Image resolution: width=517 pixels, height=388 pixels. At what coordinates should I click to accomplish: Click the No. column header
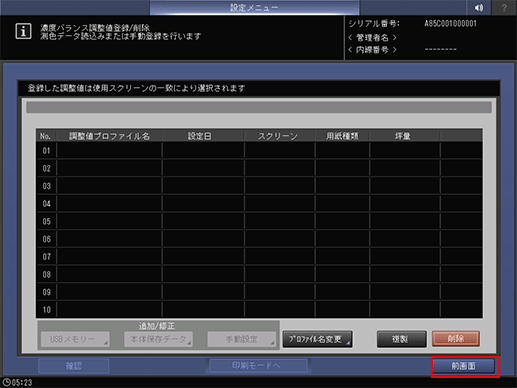[x=46, y=136]
